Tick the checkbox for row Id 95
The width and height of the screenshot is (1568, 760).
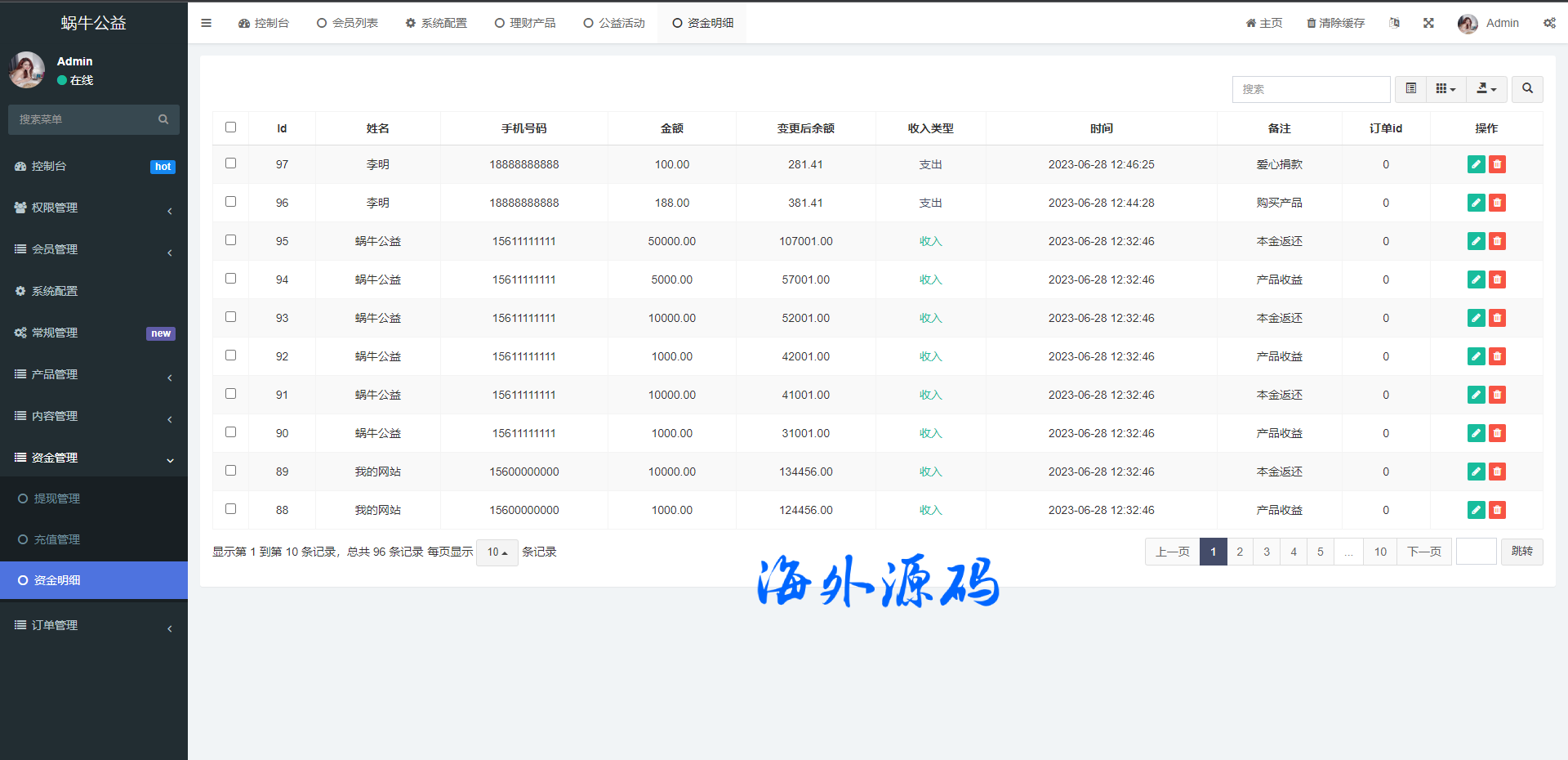(x=230, y=240)
